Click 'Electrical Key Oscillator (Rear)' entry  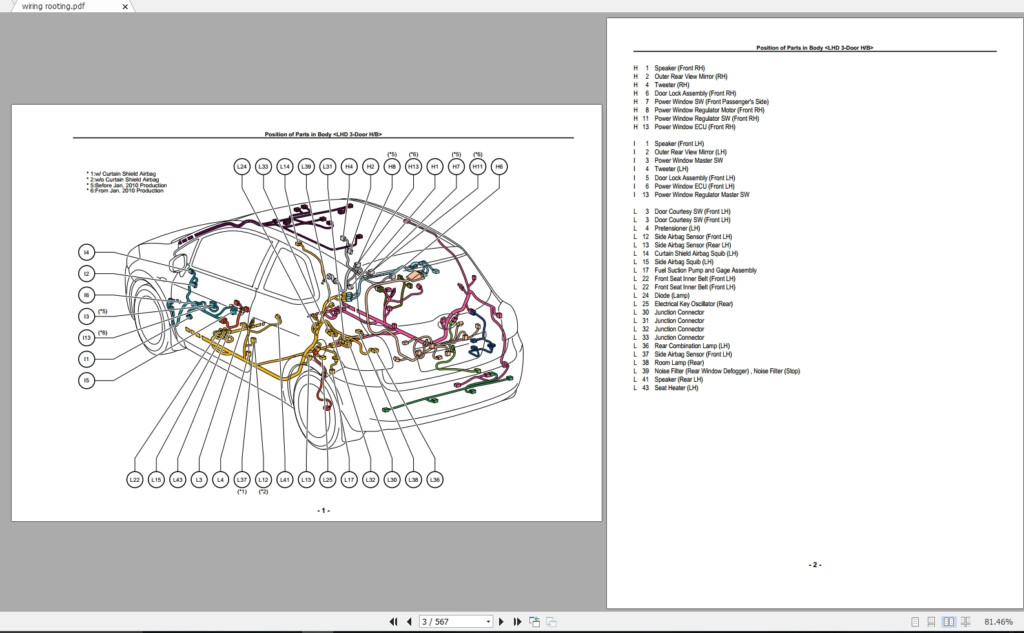pos(694,304)
